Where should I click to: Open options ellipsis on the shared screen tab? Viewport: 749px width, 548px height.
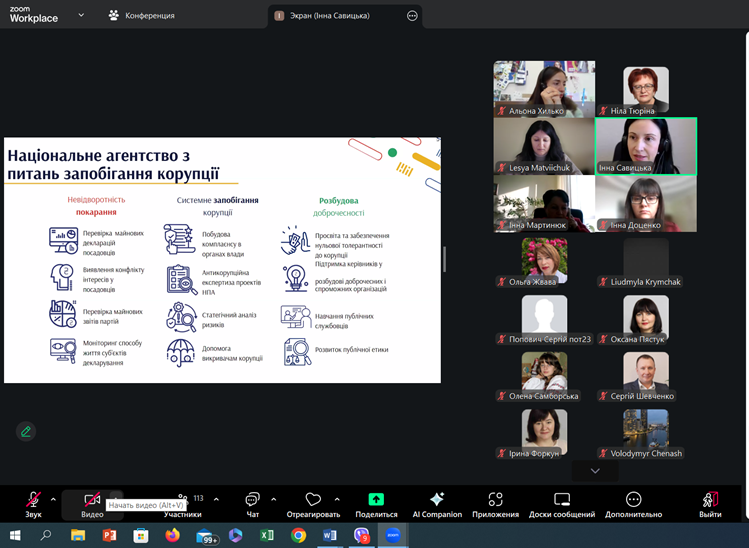[412, 16]
